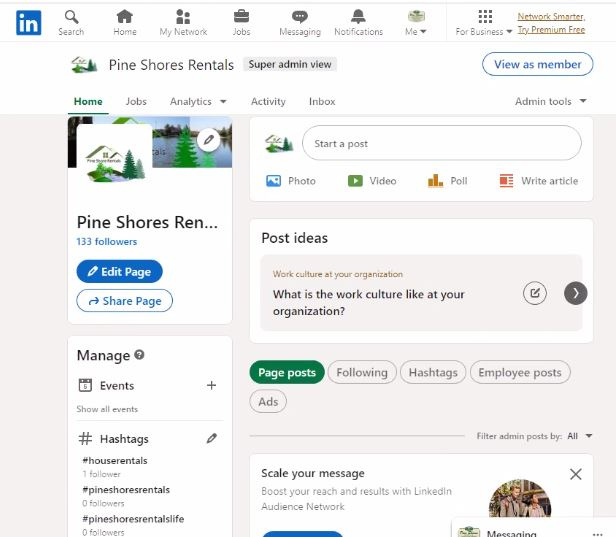Switch to the Inbox tab

pos(322,101)
